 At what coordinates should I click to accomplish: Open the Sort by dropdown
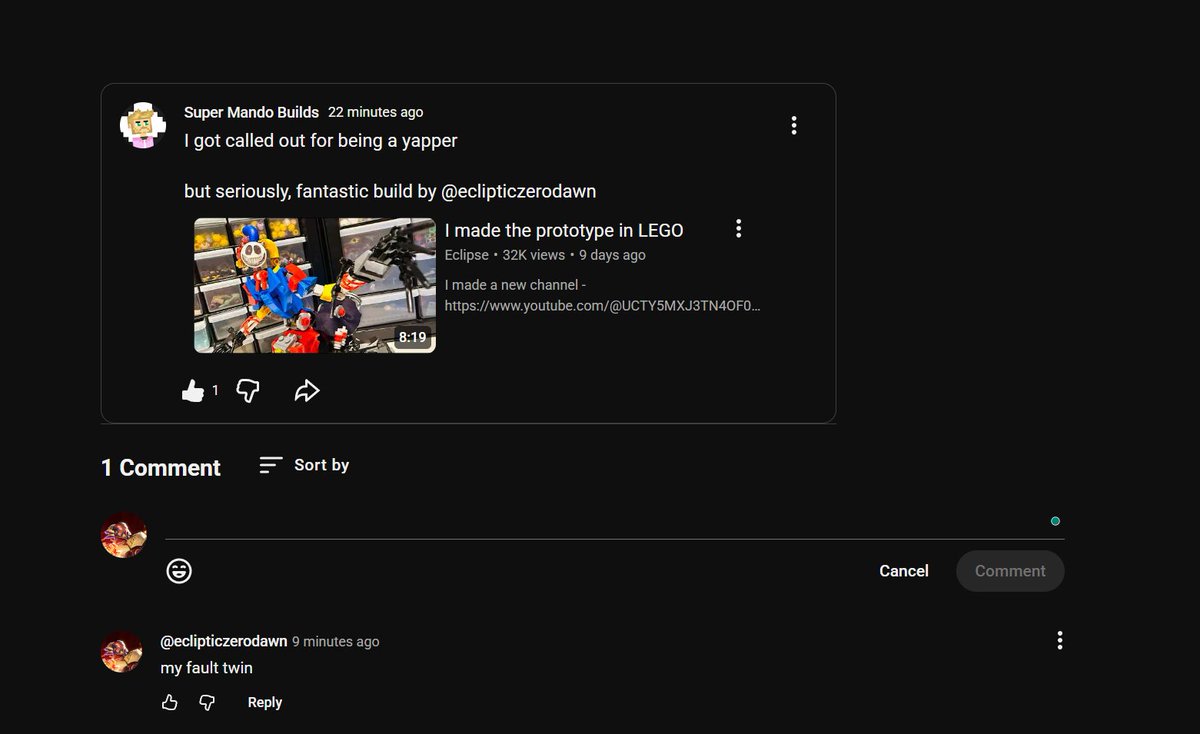(x=304, y=465)
